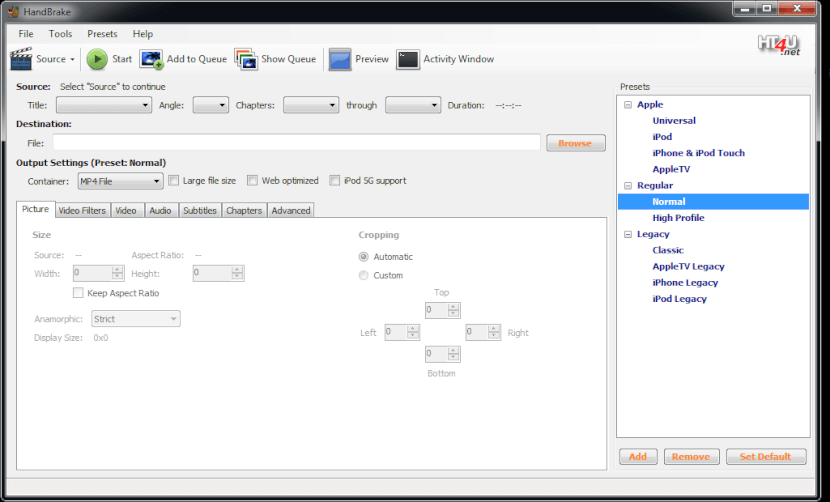Screen dimensions: 830x502
Task: Click the Source clapperboard icon
Action: coord(21,59)
